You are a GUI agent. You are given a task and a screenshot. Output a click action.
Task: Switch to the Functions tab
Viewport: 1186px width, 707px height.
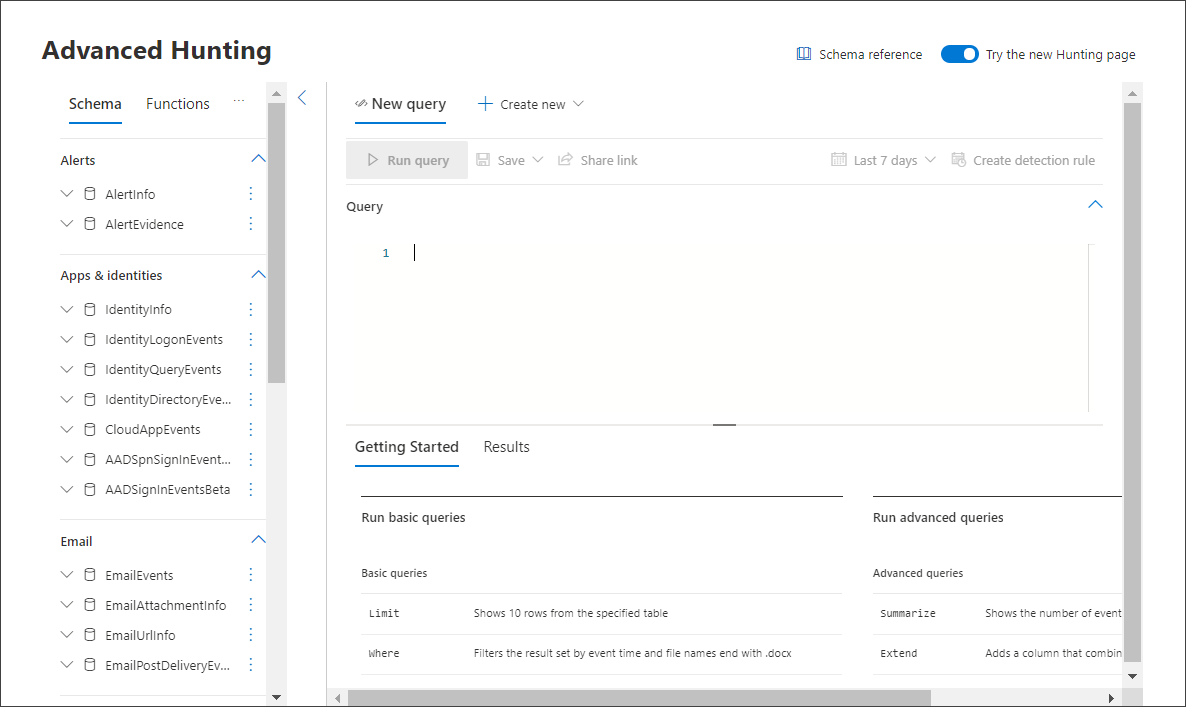coord(178,104)
